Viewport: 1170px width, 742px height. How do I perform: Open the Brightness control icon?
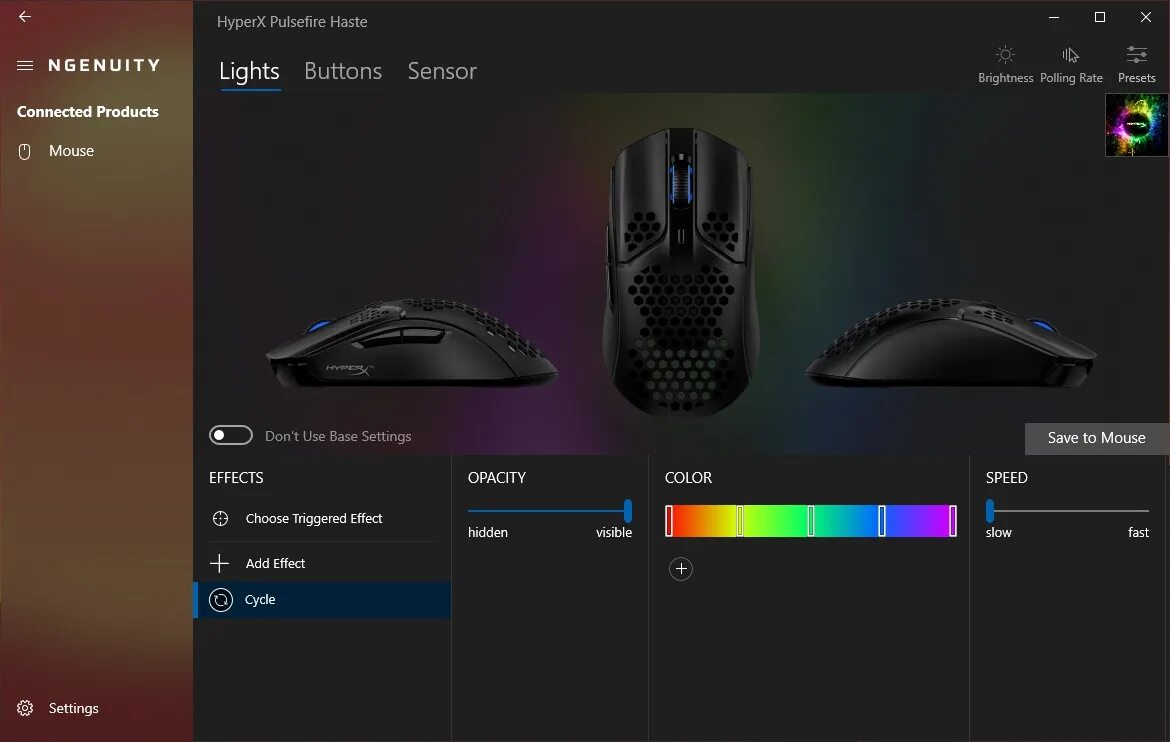pyautogui.click(x=1005, y=55)
